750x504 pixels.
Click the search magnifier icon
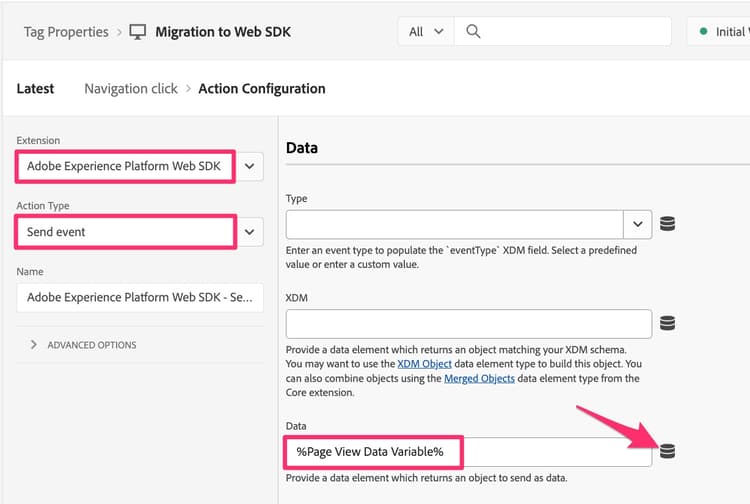tap(474, 32)
